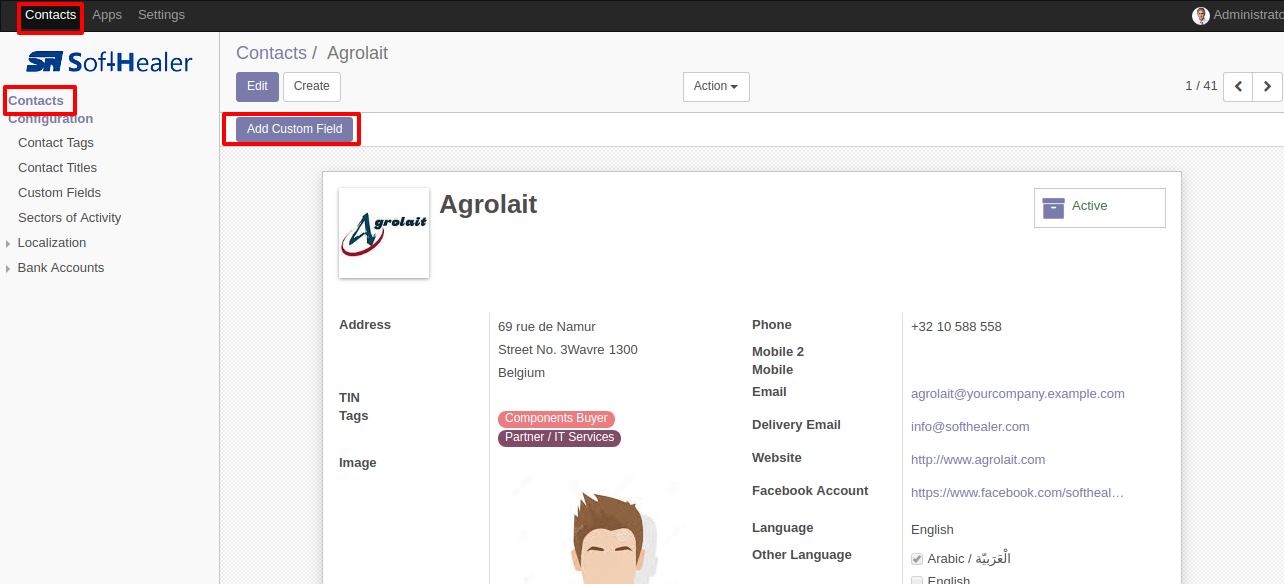Viewport: 1284px width, 584px height.
Task: Open Sectors of Activity in sidebar
Action: tap(70, 218)
